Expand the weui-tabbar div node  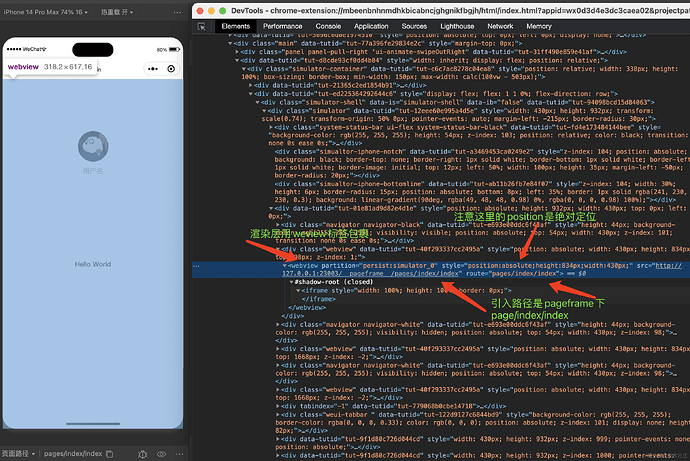pyautogui.click(x=278, y=414)
